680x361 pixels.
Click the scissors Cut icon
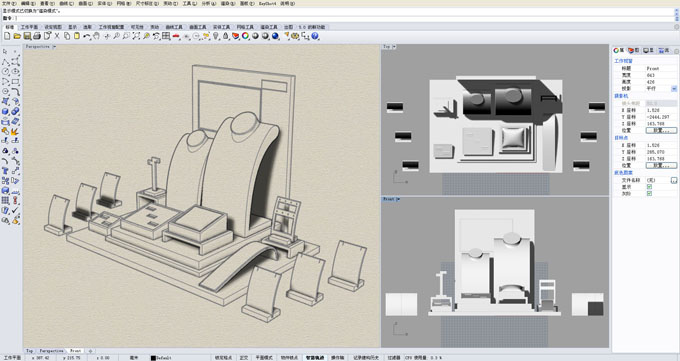point(57,36)
